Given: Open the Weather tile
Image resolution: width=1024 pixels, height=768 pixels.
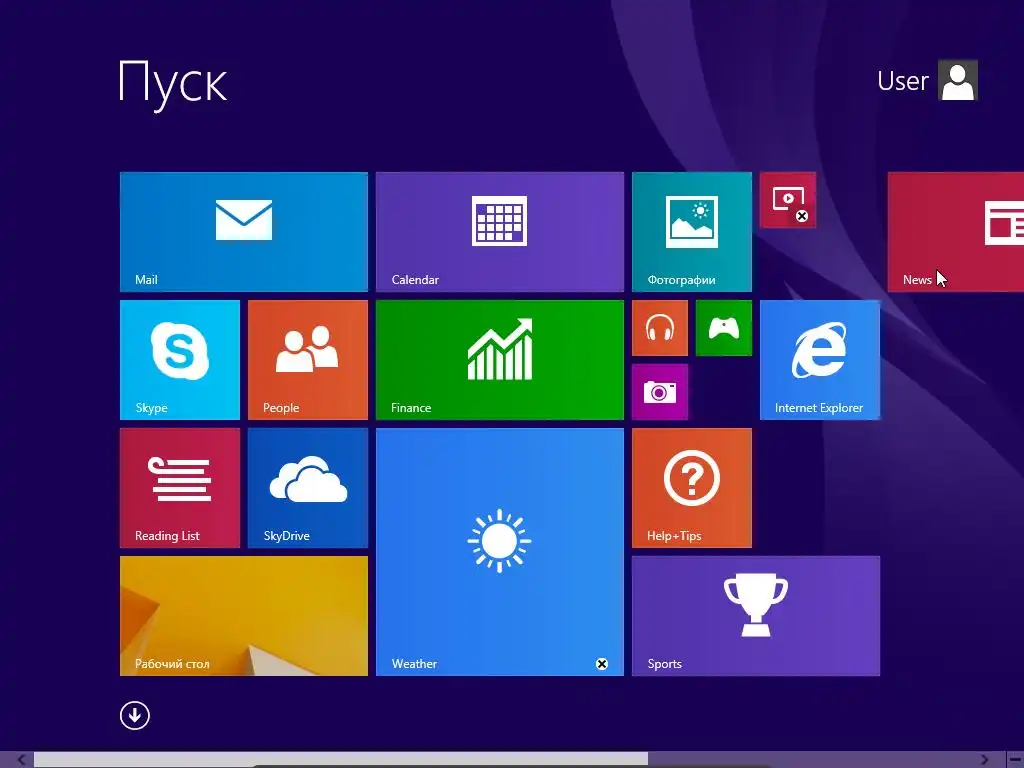Looking at the screenshot, I should pyautogui.click(x=500, y=552).
